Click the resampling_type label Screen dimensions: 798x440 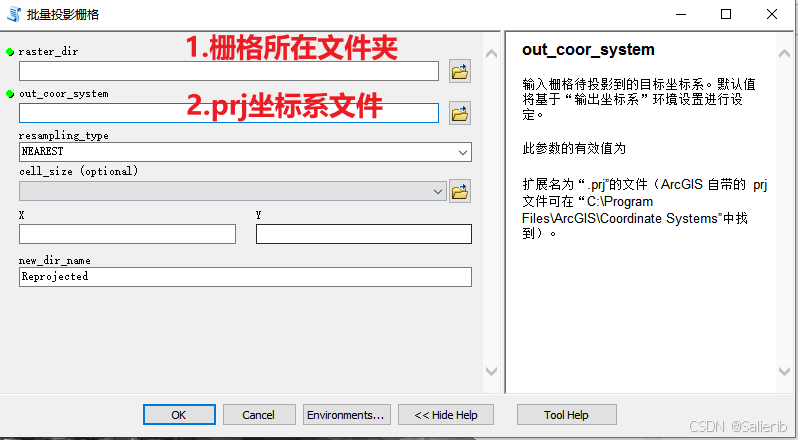point(64,135)
